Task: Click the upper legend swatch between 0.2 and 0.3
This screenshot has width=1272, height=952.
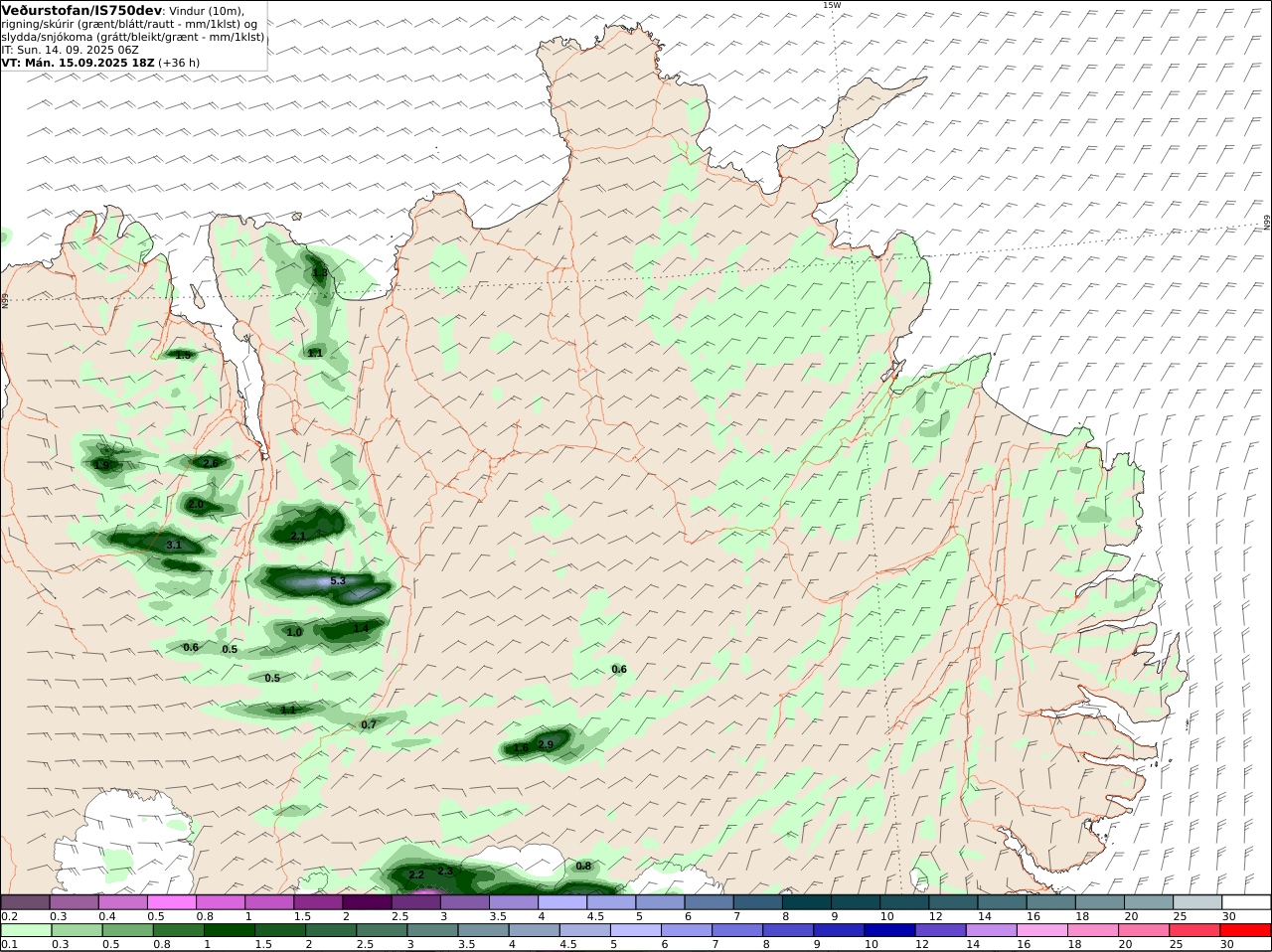Action: [26, 902]
